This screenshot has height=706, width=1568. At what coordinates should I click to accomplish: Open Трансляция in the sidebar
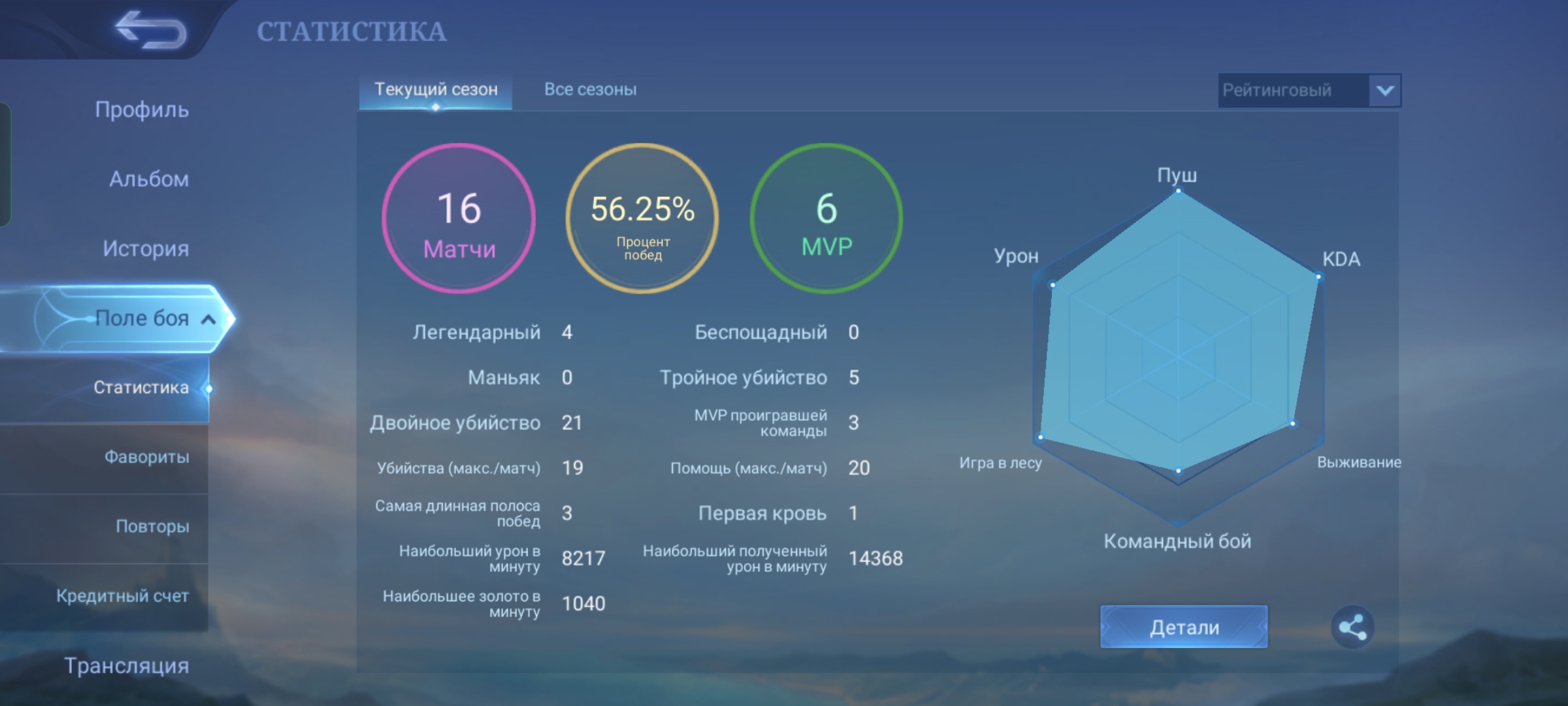click(126, 665)
